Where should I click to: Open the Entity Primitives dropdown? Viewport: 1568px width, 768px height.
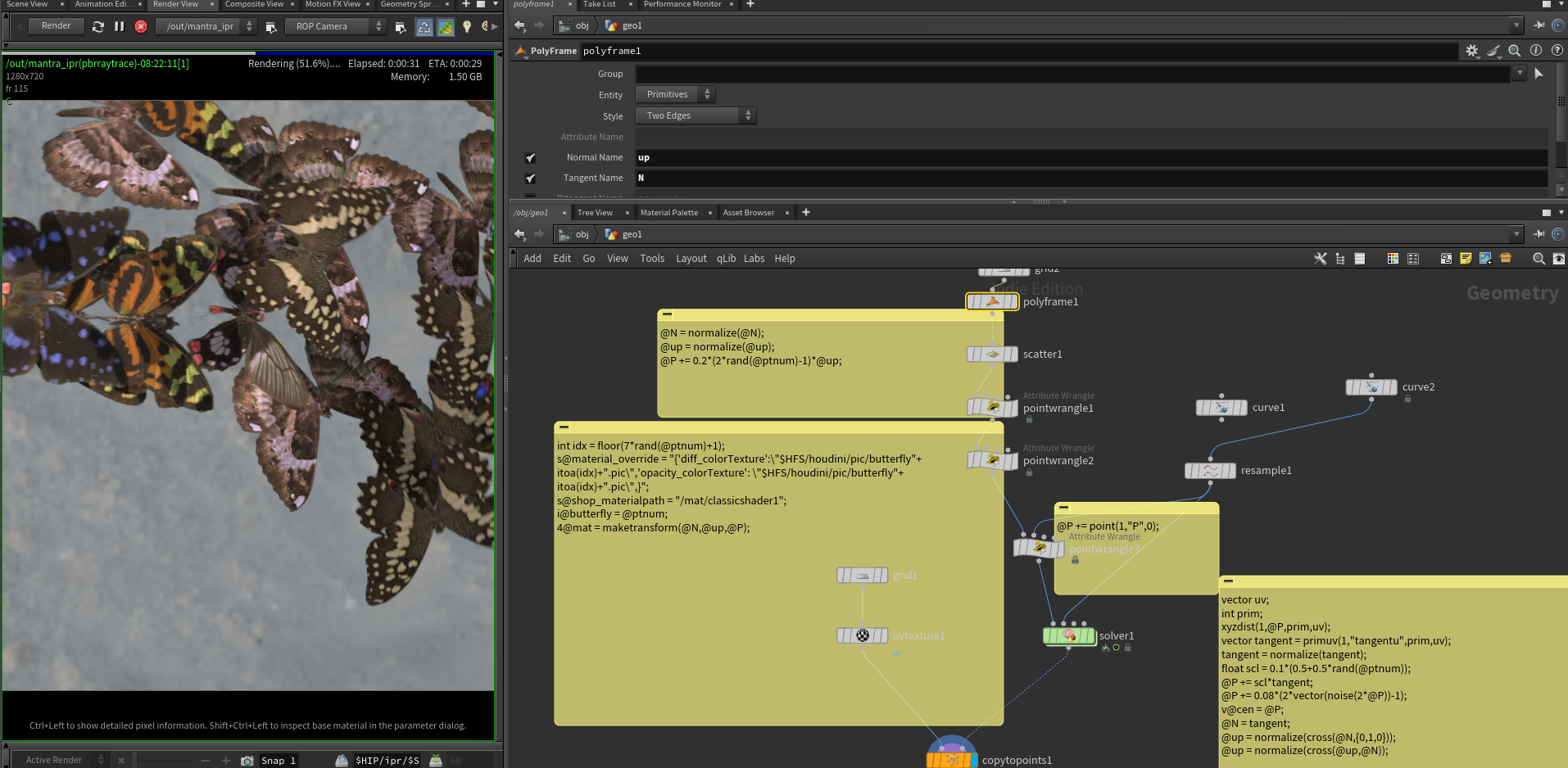tap(676, 95)
